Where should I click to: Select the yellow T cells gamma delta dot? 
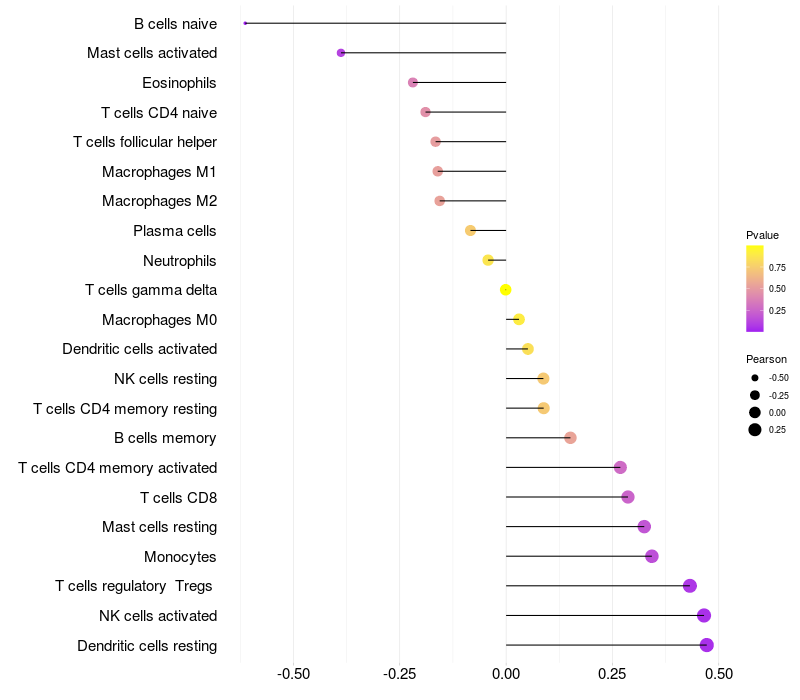[x=505, y=290]
